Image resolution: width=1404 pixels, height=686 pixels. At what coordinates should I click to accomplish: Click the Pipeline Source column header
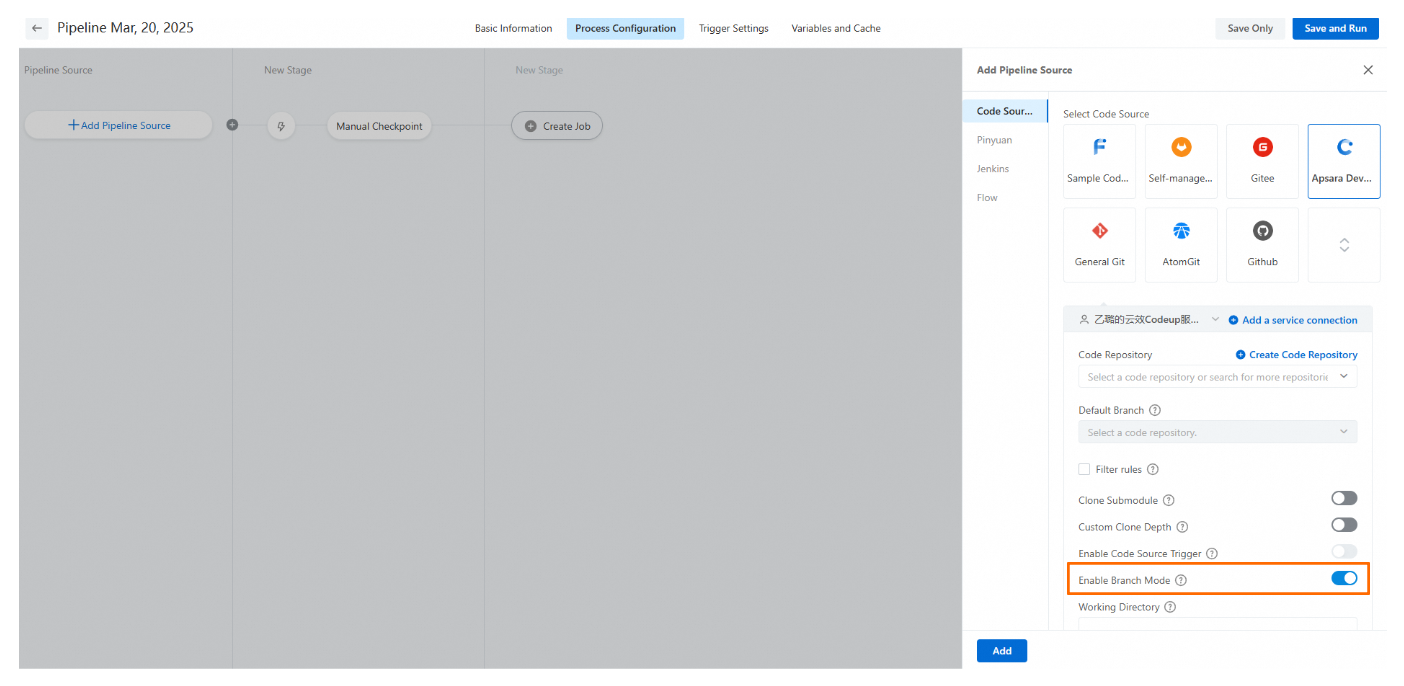tap(58, 70)
